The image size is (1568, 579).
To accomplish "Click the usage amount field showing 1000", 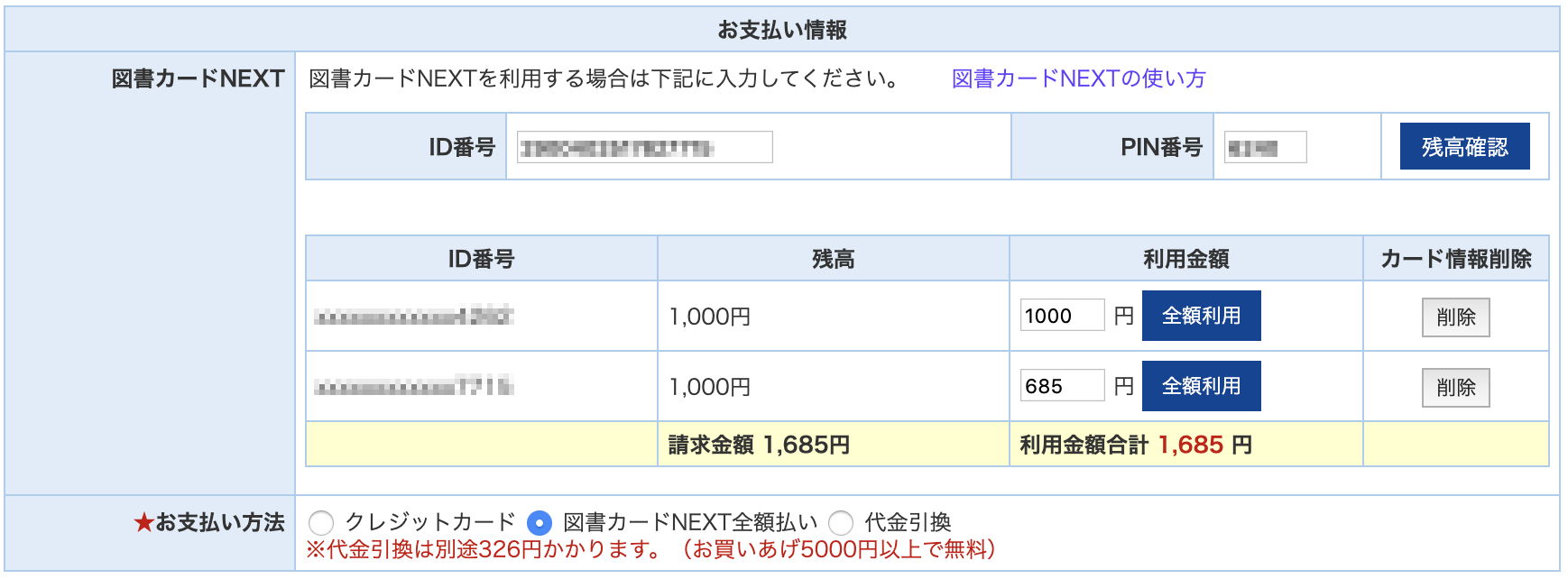I will (x=1062, y=316).
